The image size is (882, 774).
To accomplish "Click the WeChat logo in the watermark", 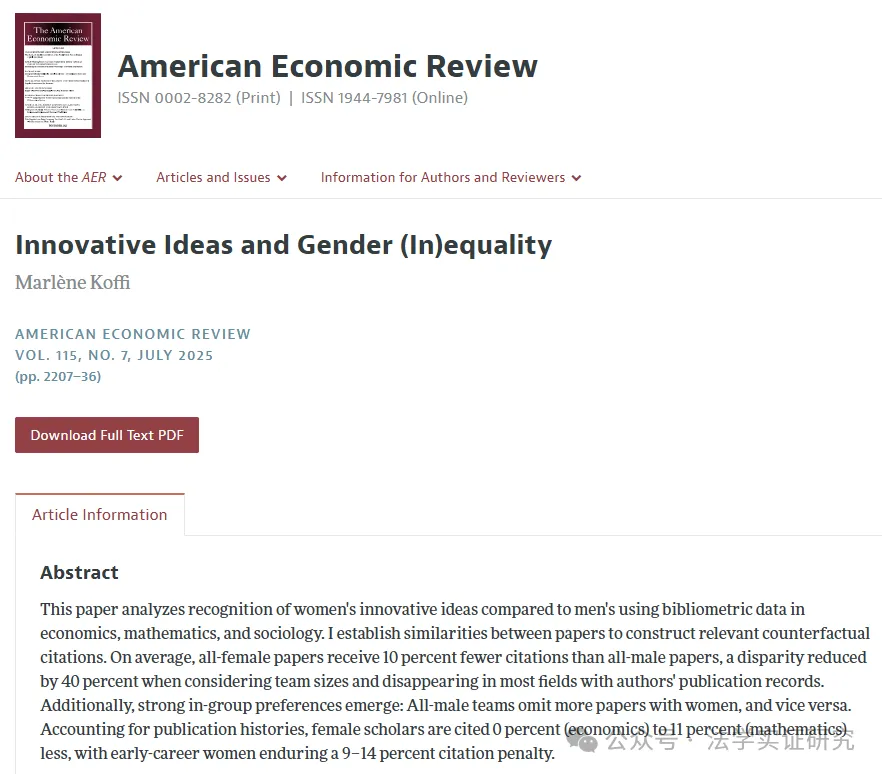I will pos(582,741).
